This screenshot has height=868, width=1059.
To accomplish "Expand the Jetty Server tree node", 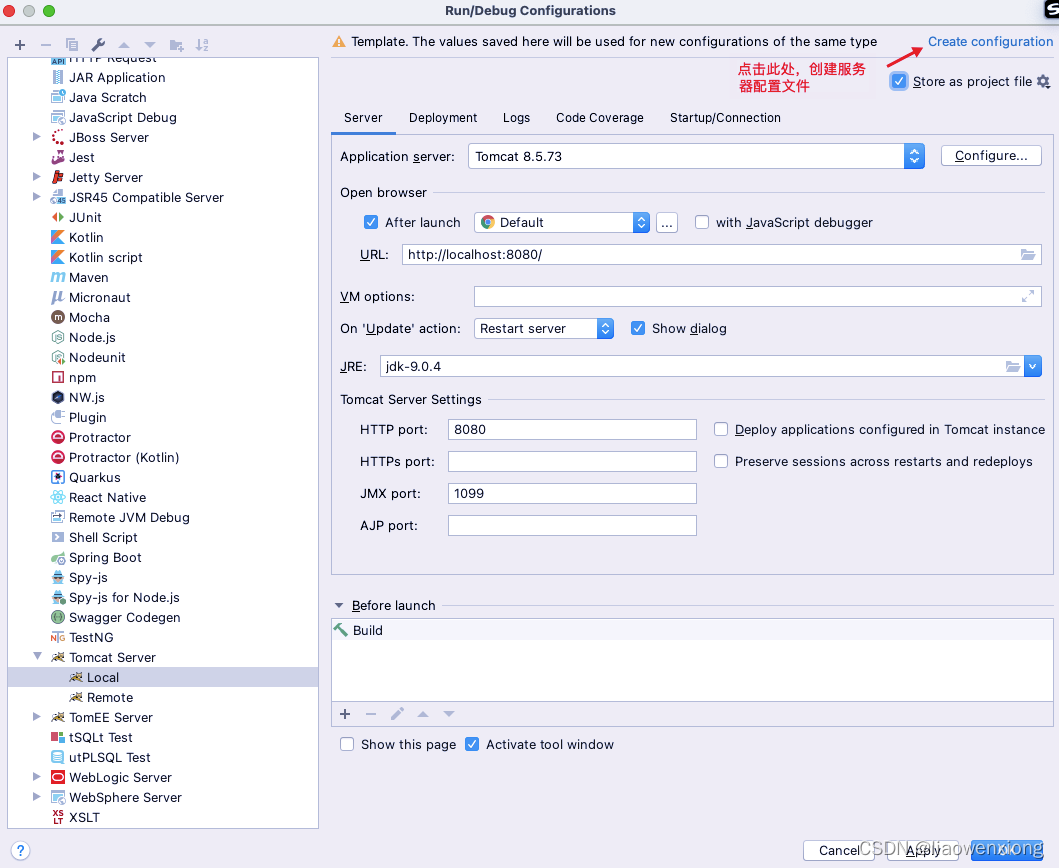I will [37, 177].
